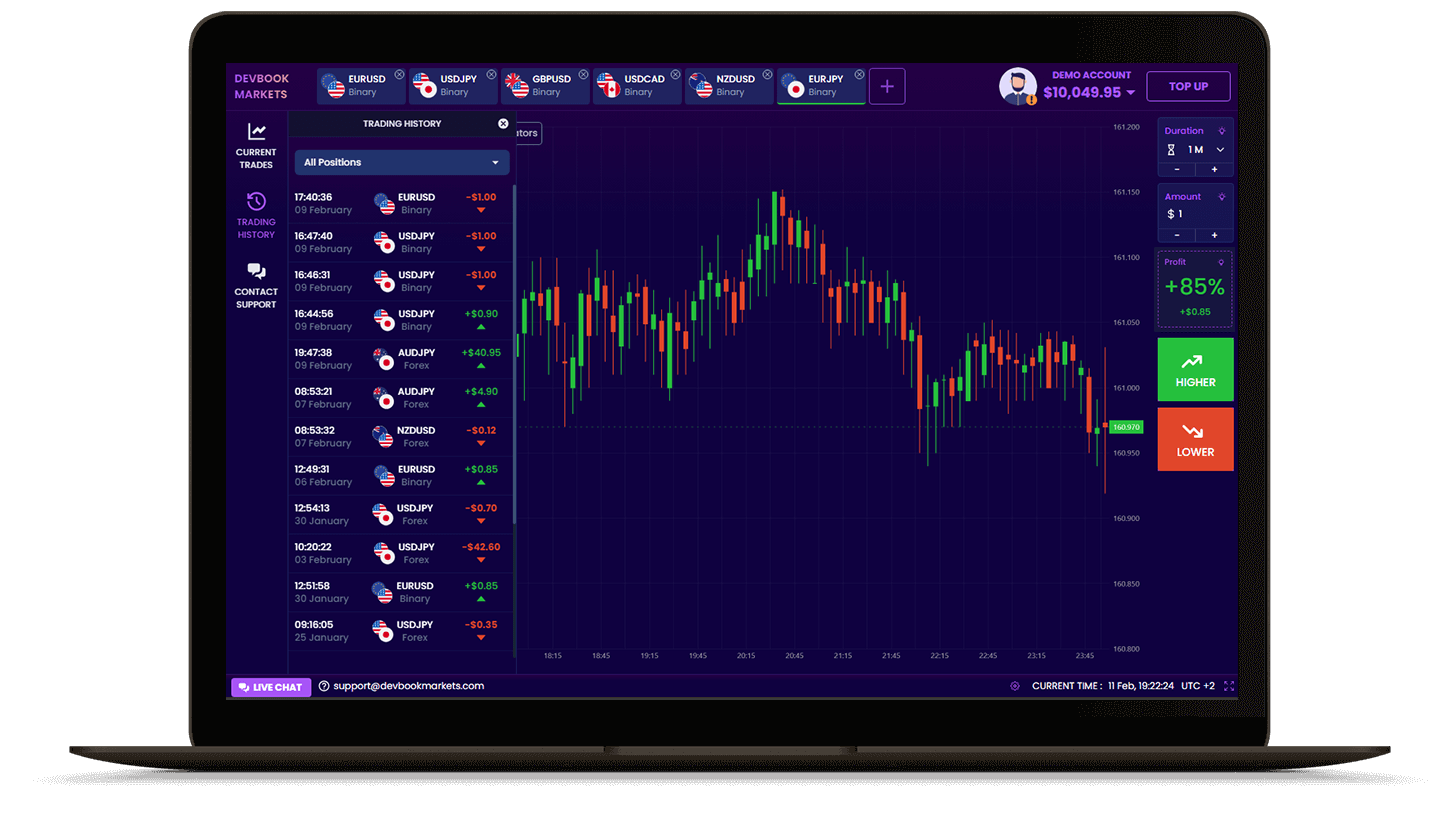Image resolution: width=1440 pixels, height=822 pixels.
Task: Close the EURJPY tab
Action: [x=859, y=74]
